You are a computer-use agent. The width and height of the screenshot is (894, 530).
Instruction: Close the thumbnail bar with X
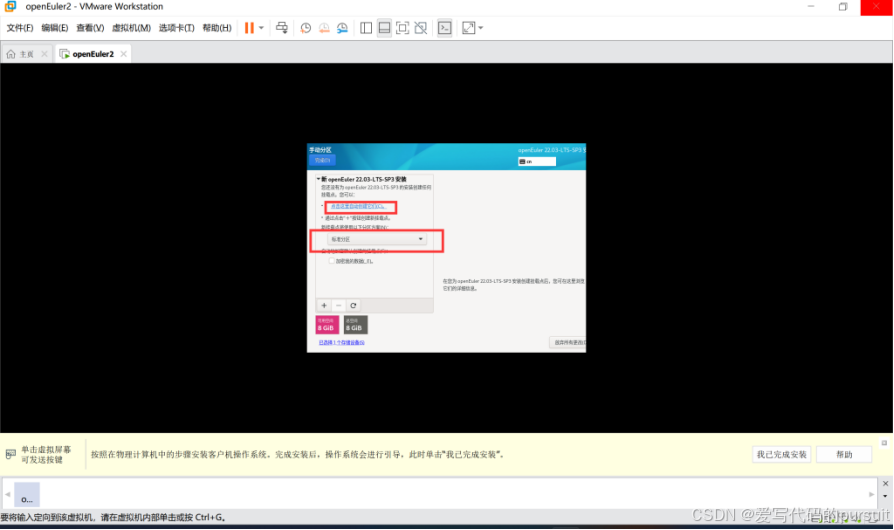[885, 484]
